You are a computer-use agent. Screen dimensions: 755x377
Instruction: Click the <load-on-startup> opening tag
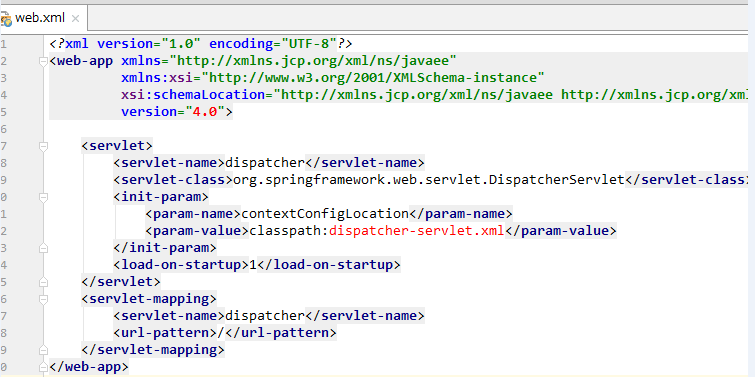pyautogui.click(x=181, y=265)
